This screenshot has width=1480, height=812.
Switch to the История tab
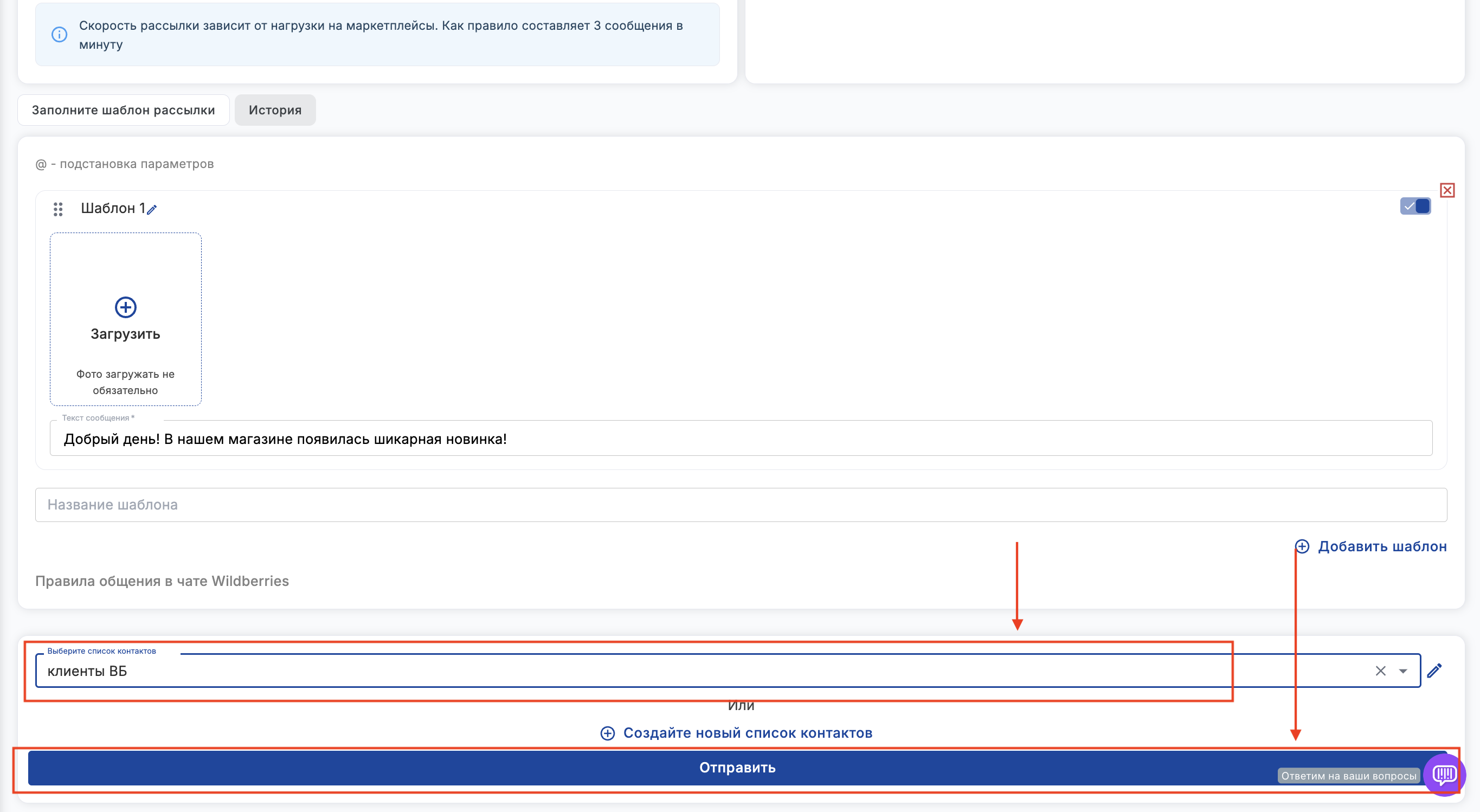[275, 109]
